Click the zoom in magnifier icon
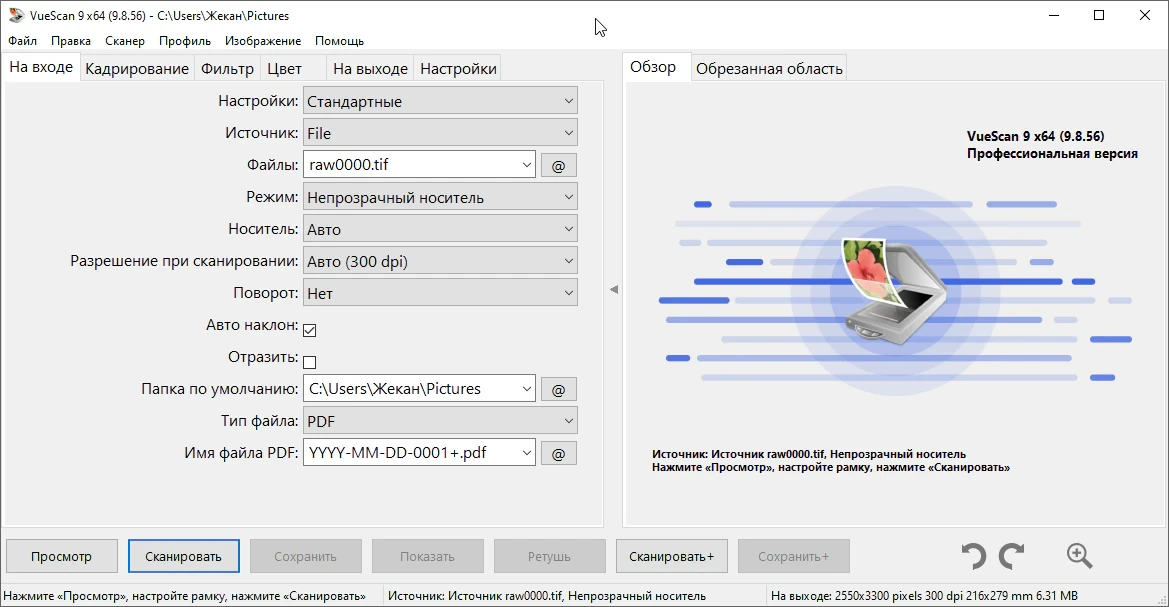The height and width of the screenshot is (607, 1169). pos(1080,556)
